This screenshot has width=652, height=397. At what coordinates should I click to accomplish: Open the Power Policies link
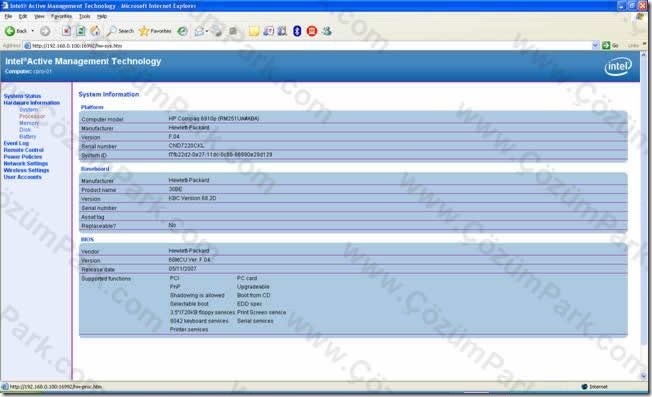pos(23,157)
